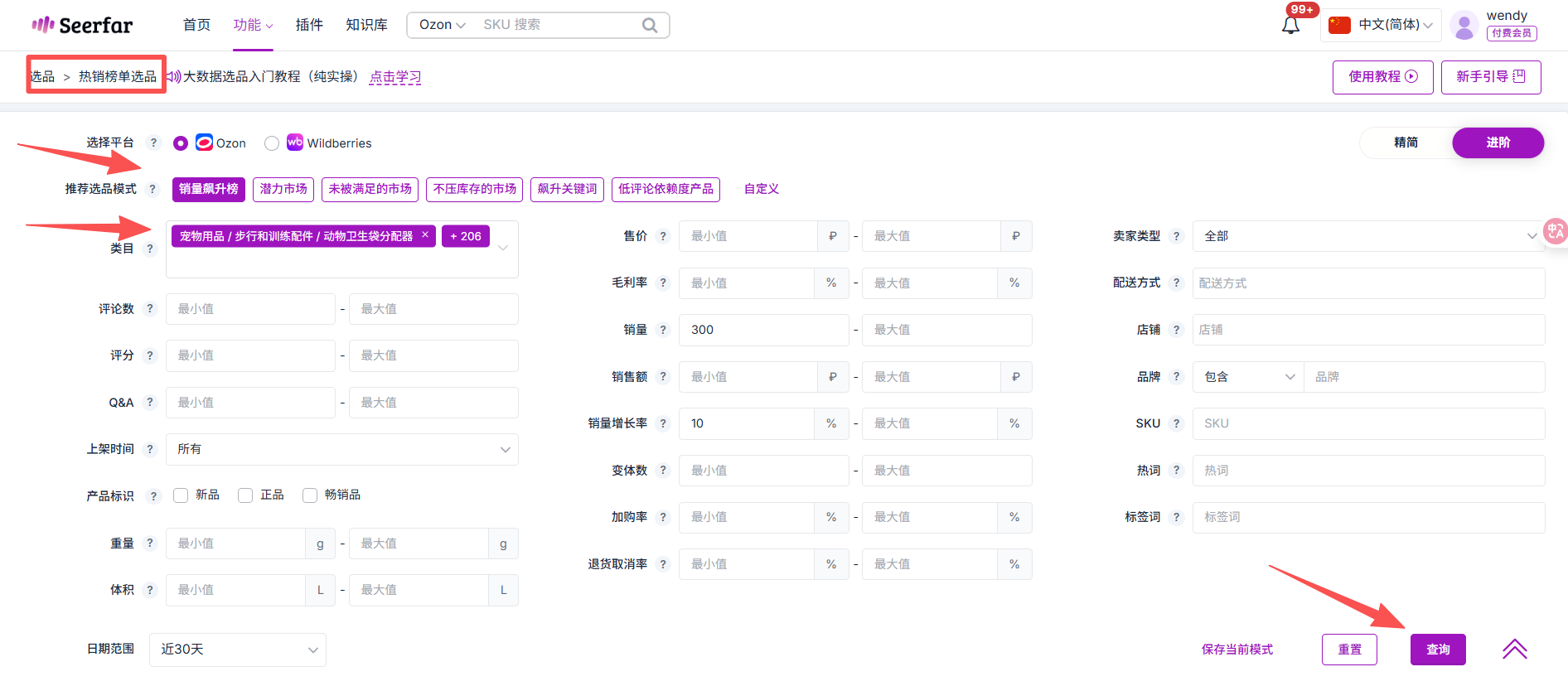Click the 保存当前模式 link
This screenshot has width=1568, height=686.
[x=1236, y=650]
